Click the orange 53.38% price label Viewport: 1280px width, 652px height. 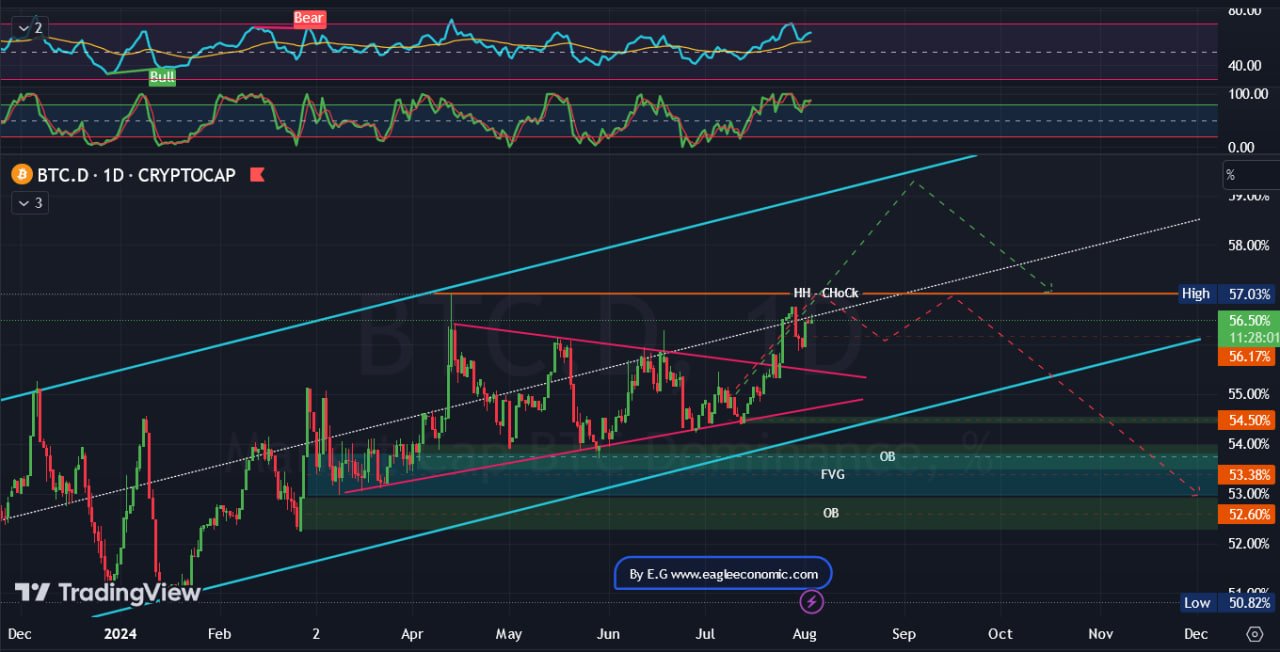(1248, 474)
